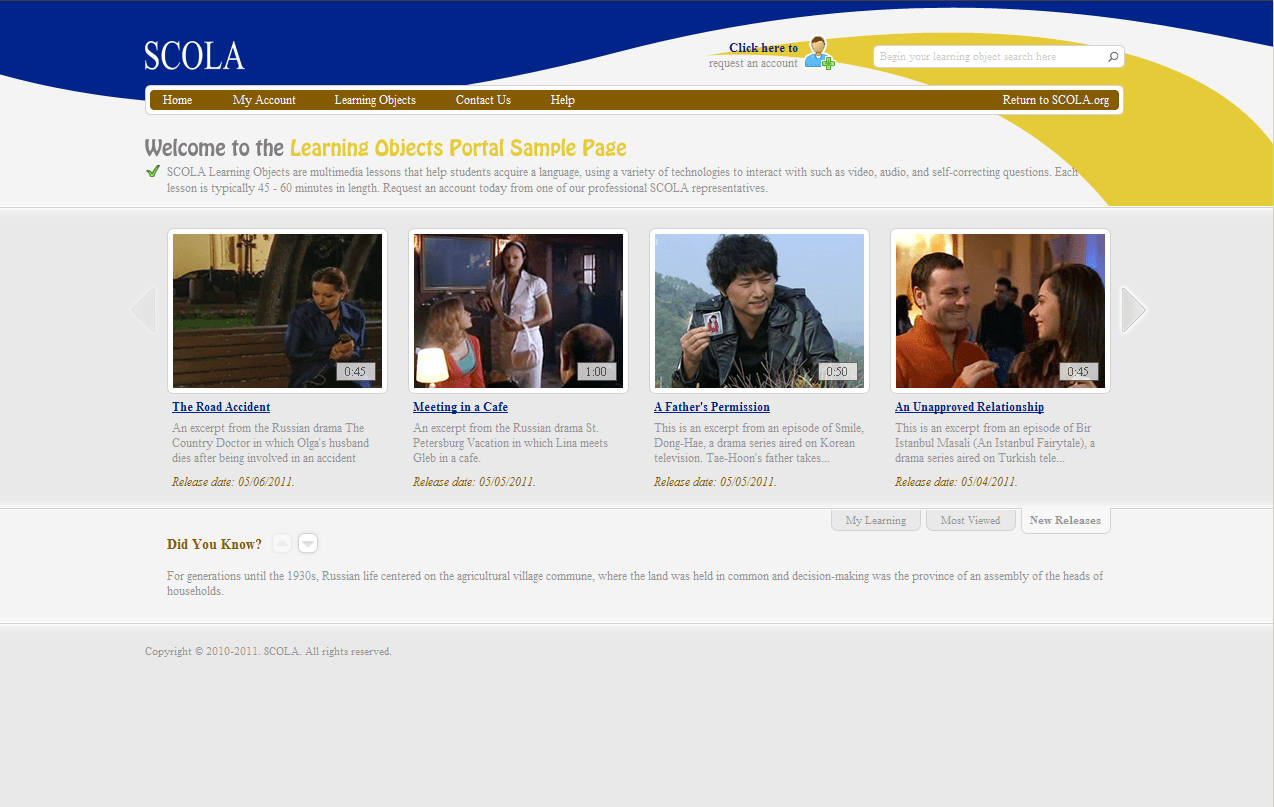This screenshot has height=807, width=1274.
Task: Click the Russian village commune fact text
Action: [x=635, y=583]
